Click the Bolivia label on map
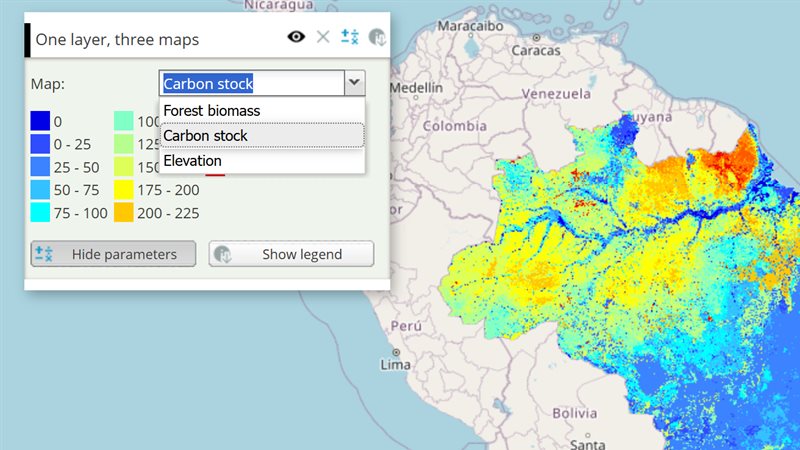The image size is (800, 450). point(574,413)
